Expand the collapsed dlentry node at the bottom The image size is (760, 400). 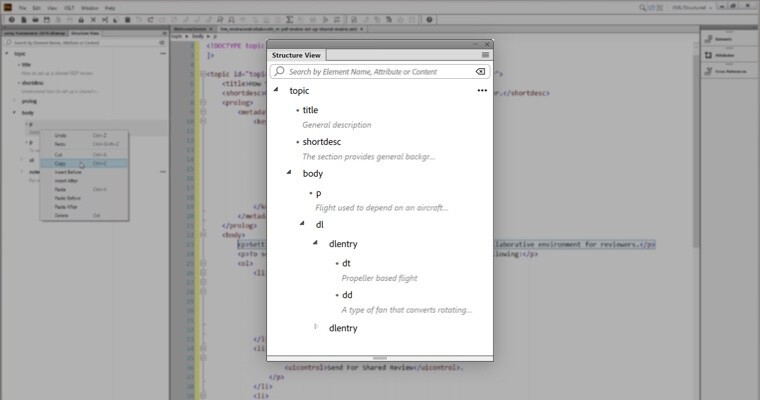click(x=316, y=327)
